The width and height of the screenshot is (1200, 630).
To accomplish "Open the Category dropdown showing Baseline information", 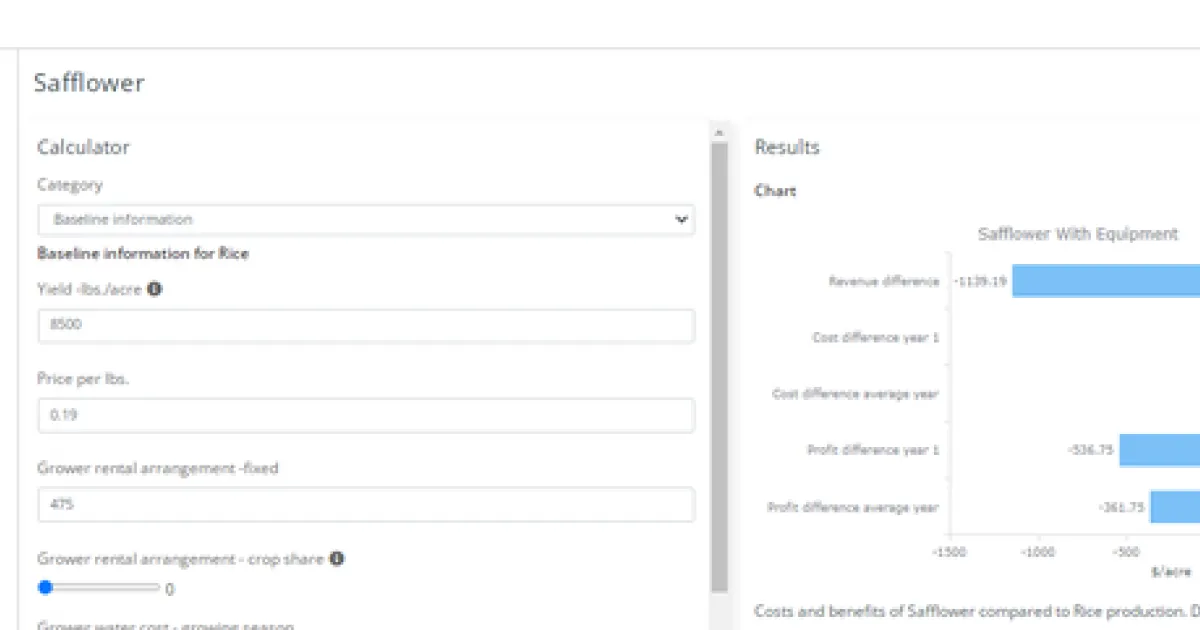I will [x=366, y=219].
